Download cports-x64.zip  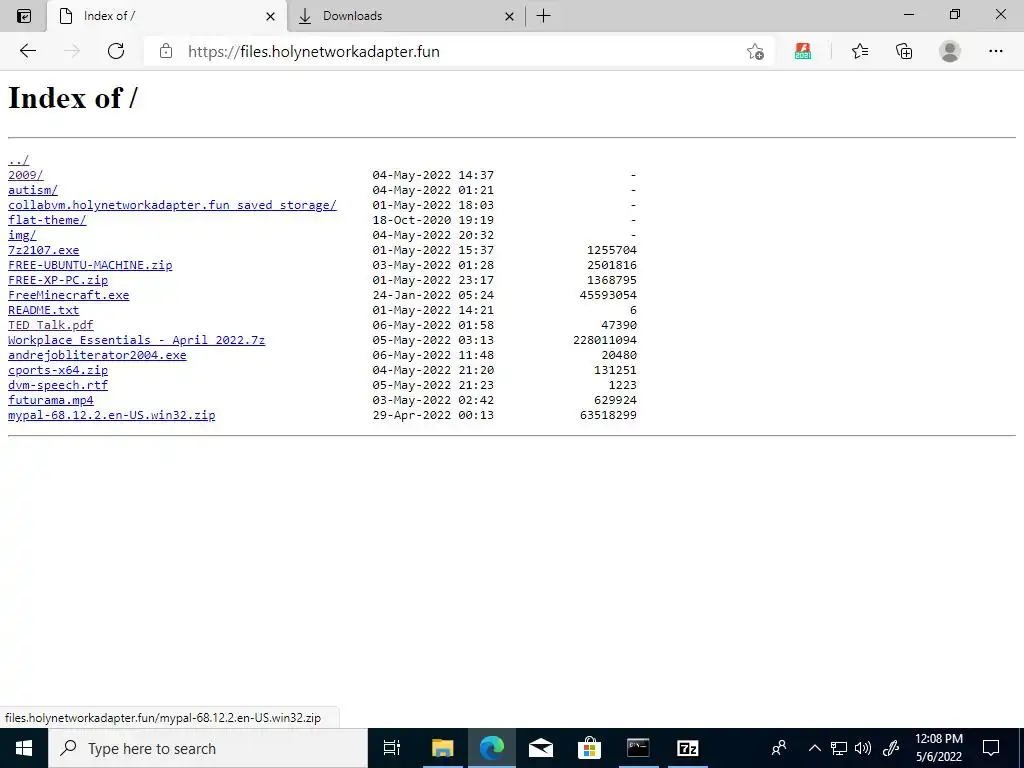click(58, 370)
